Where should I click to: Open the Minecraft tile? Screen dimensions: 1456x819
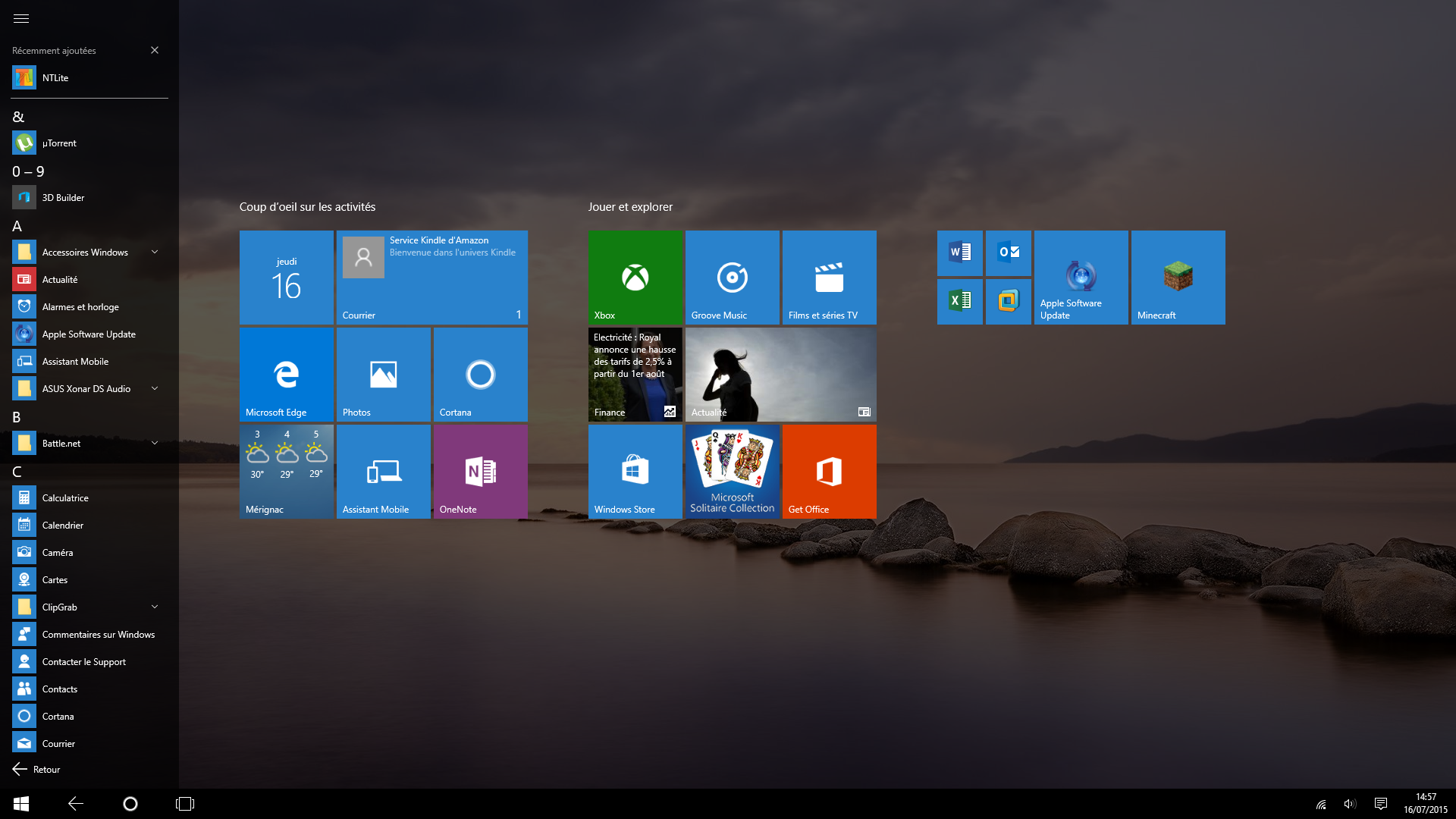click(x=1178, y=278)
